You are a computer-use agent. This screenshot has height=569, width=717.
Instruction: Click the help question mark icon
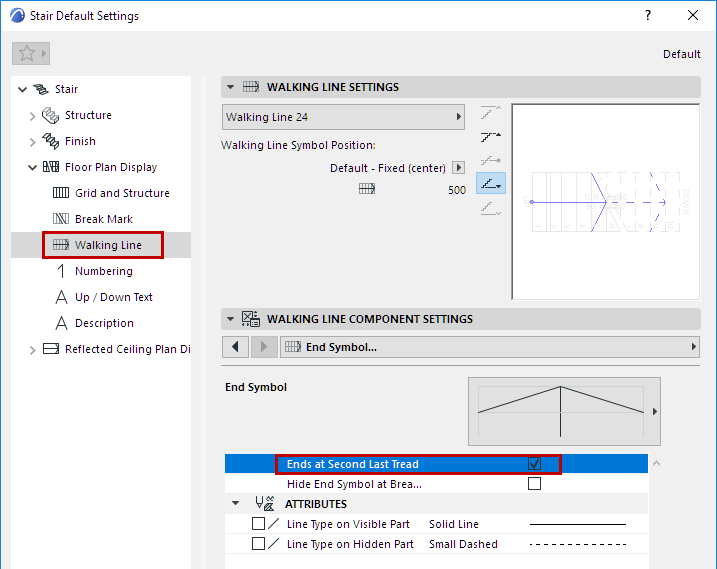[648, 15]
